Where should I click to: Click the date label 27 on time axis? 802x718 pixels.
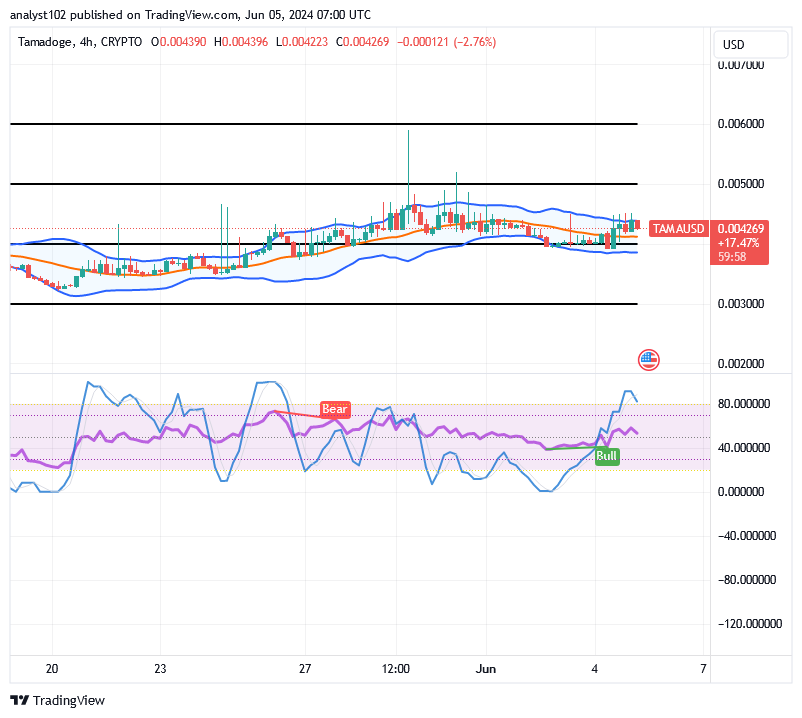[305, 669]
